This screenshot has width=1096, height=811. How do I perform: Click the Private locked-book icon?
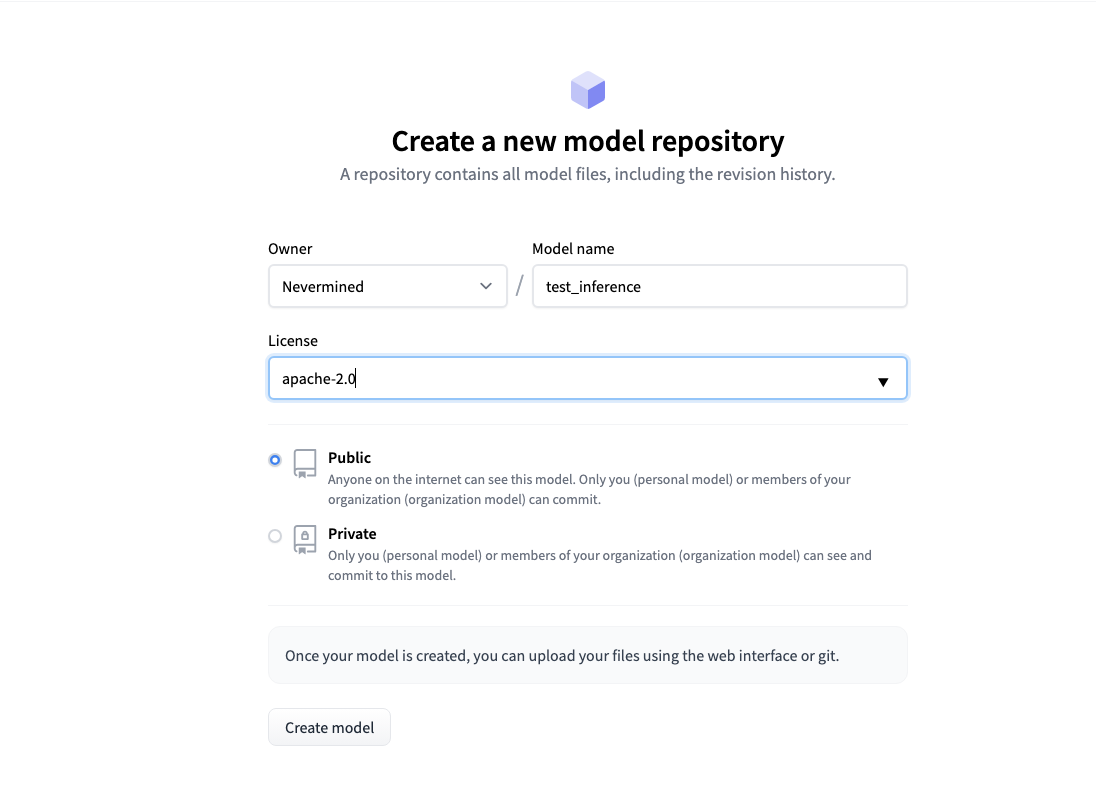click(x=305, y=539)
